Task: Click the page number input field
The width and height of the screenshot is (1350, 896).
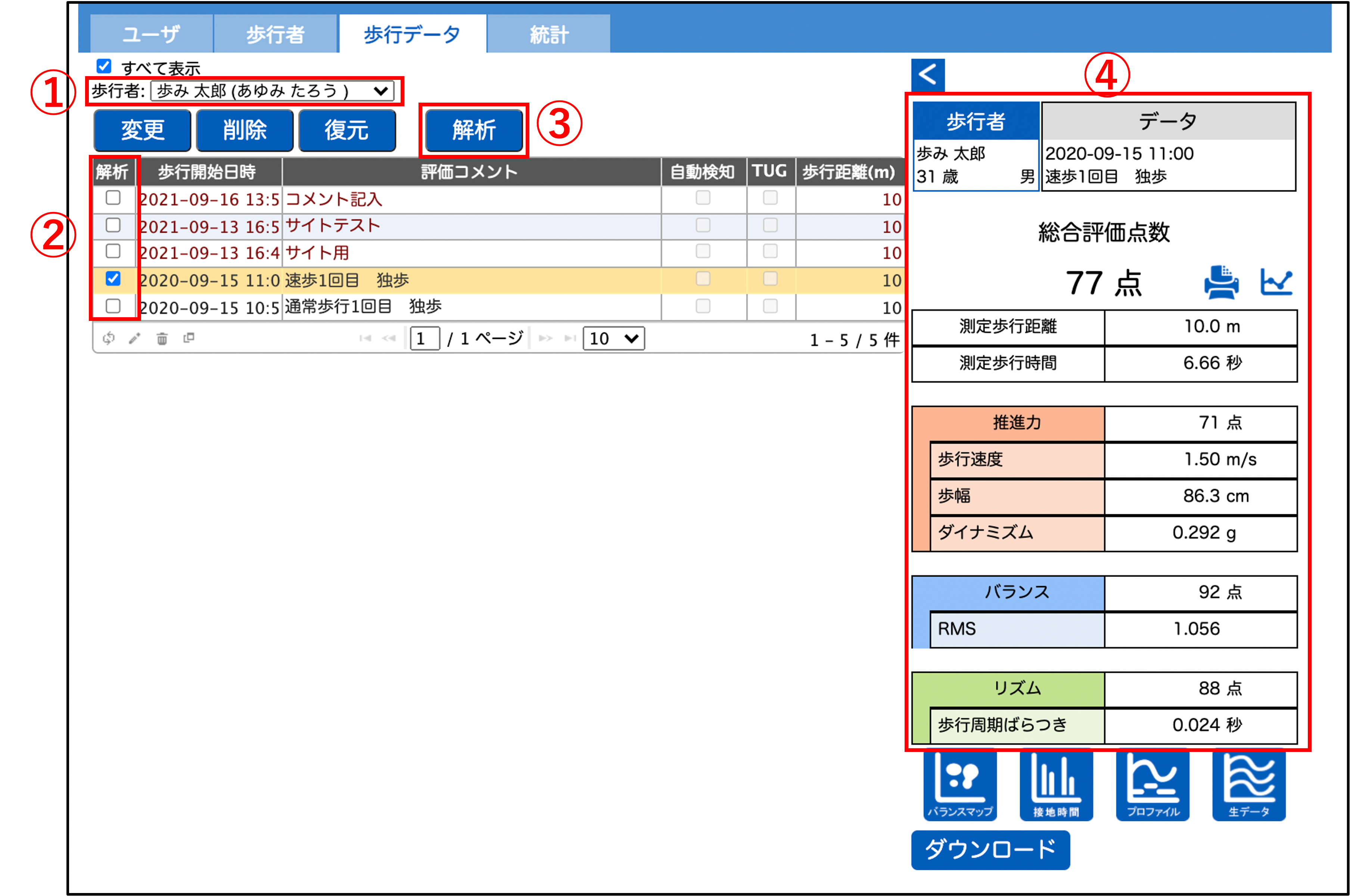Action: point(424,338)
